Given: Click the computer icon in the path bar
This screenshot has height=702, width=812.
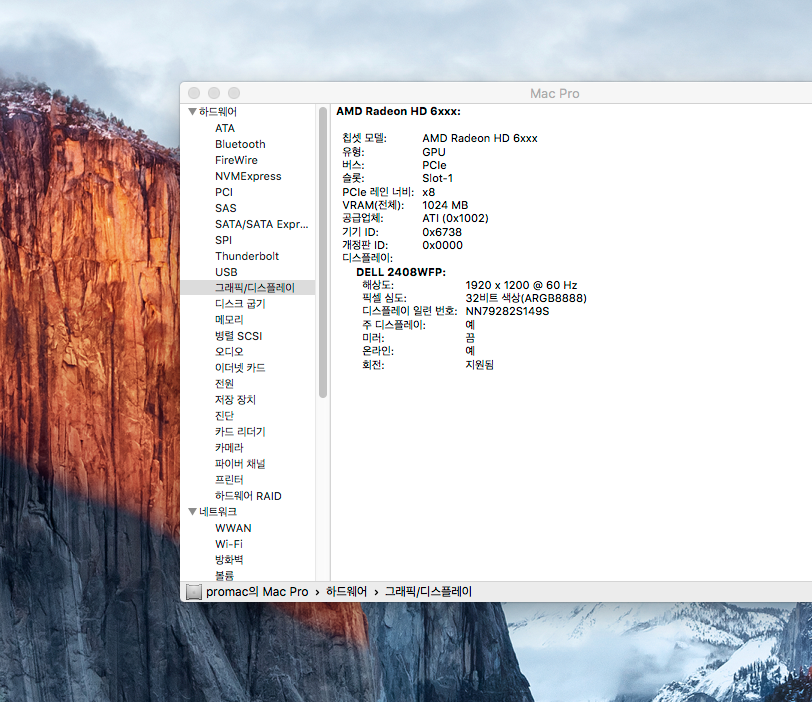Looking at the screenshot, I should pos(194,592).
